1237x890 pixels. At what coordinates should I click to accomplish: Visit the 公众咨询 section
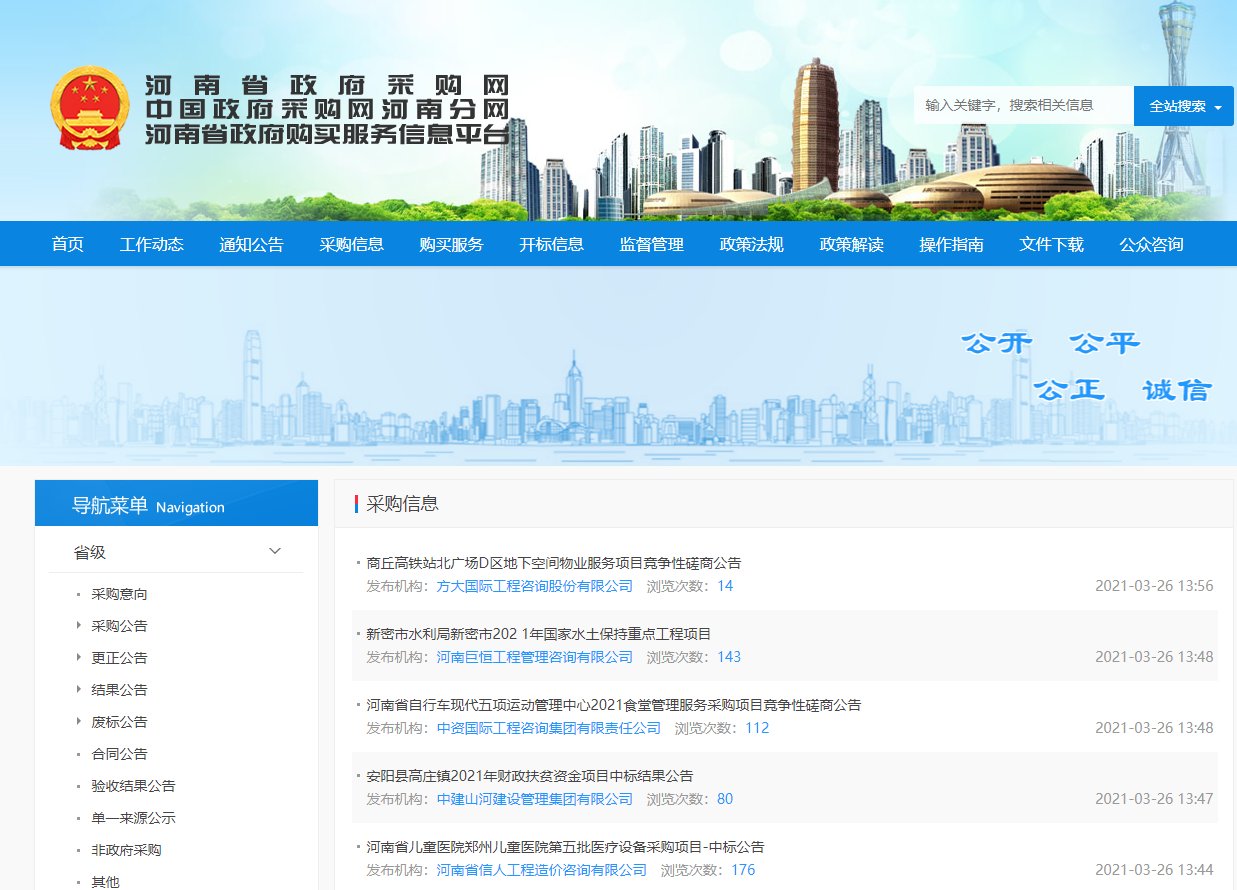pyautogui.click(x=1151, y=243)
